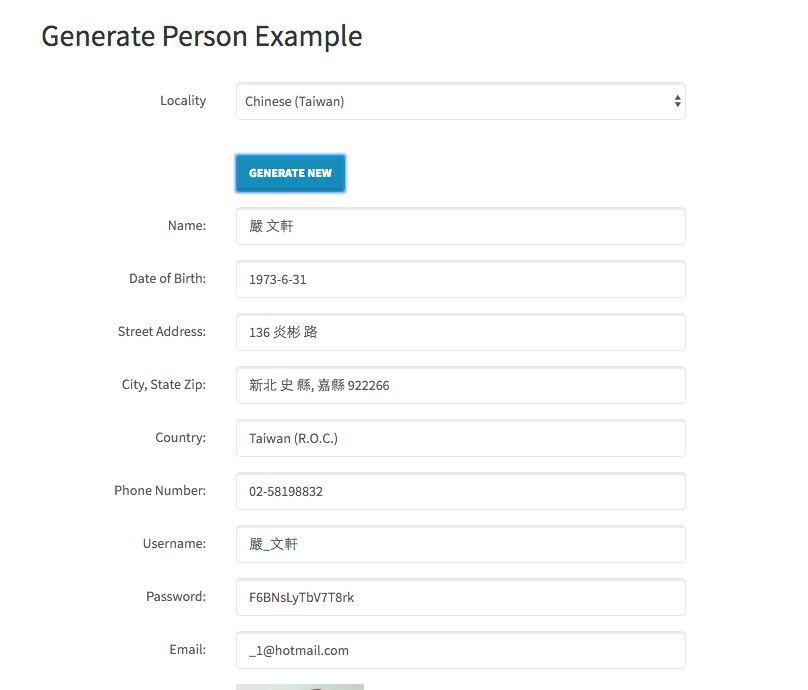The image size is (808, 690).
Task: Select the Street Address text box
Action: [461, 332]
